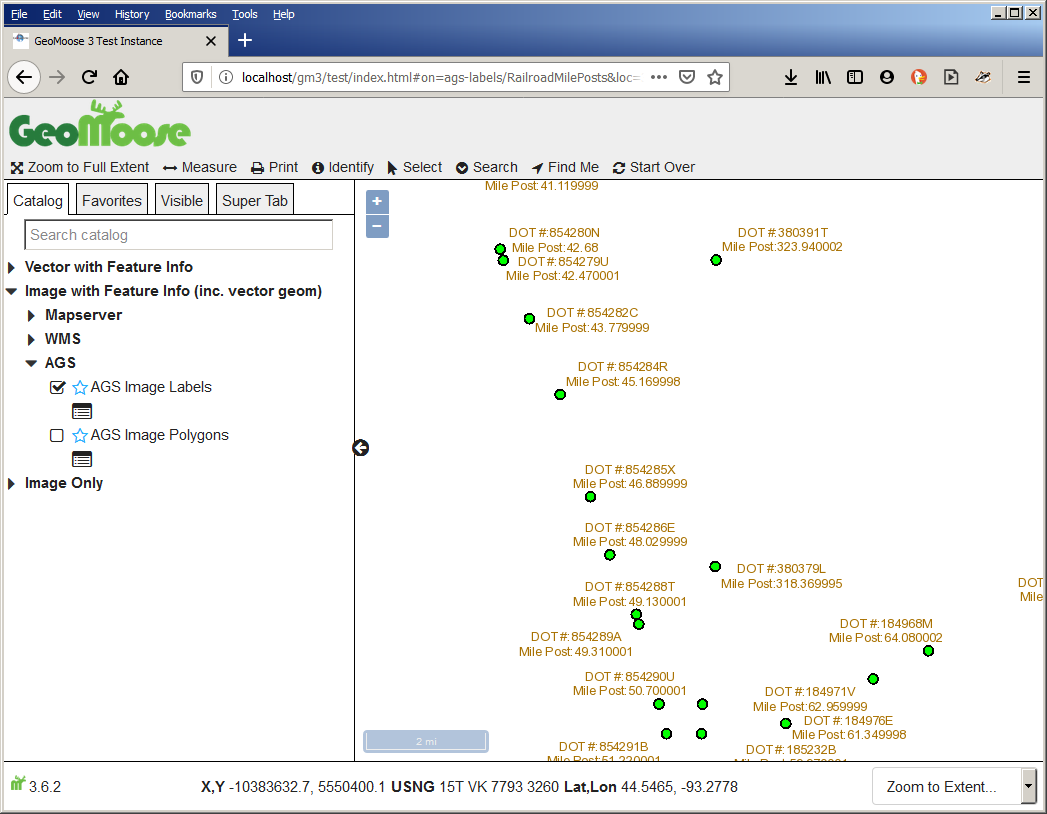Open AGS Image Polygons attribute table icon
The height and width of the screenshot is (814, 1047).
[x=82, y=459]
